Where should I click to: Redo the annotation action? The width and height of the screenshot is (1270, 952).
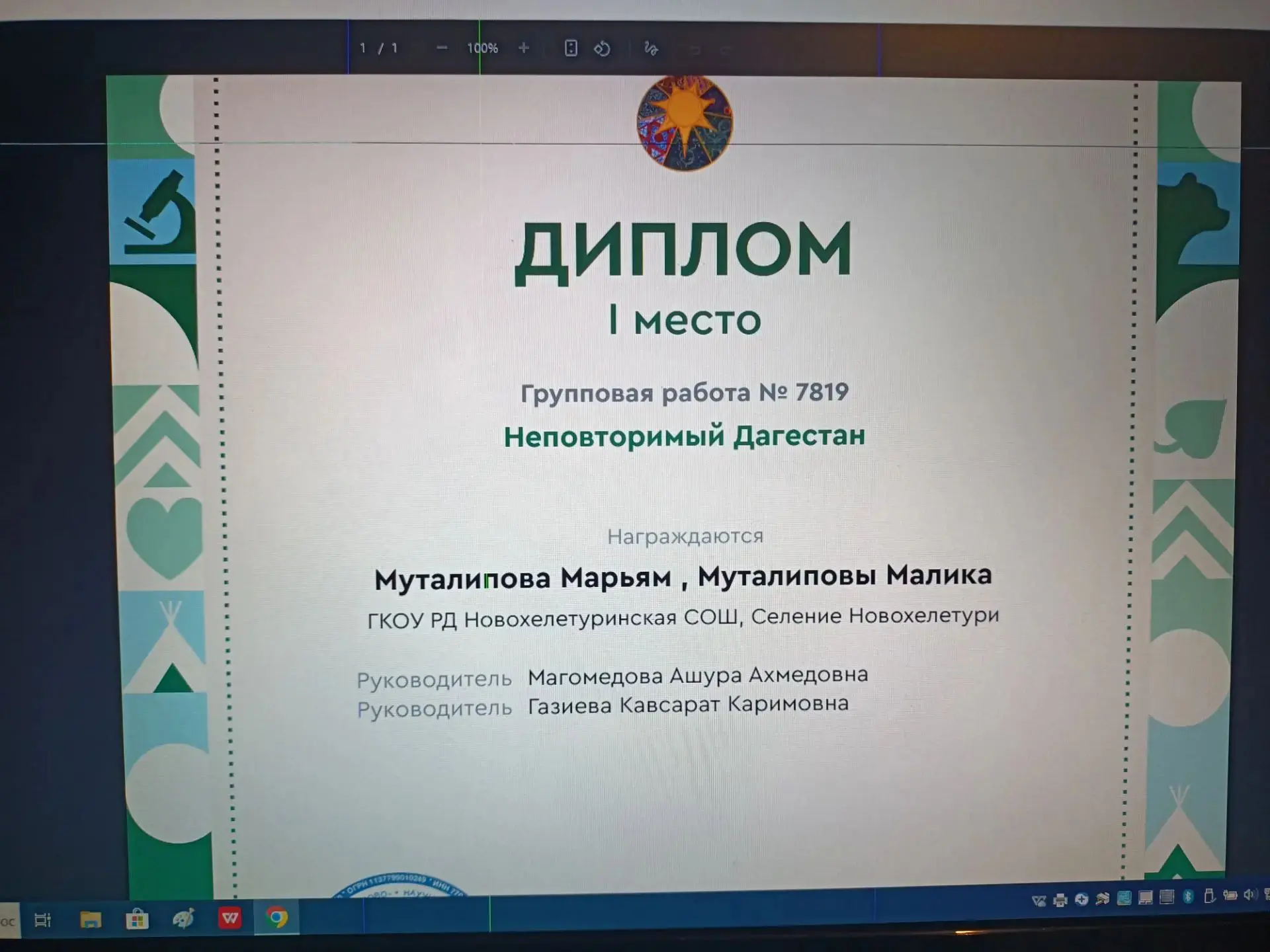[726, 50]
